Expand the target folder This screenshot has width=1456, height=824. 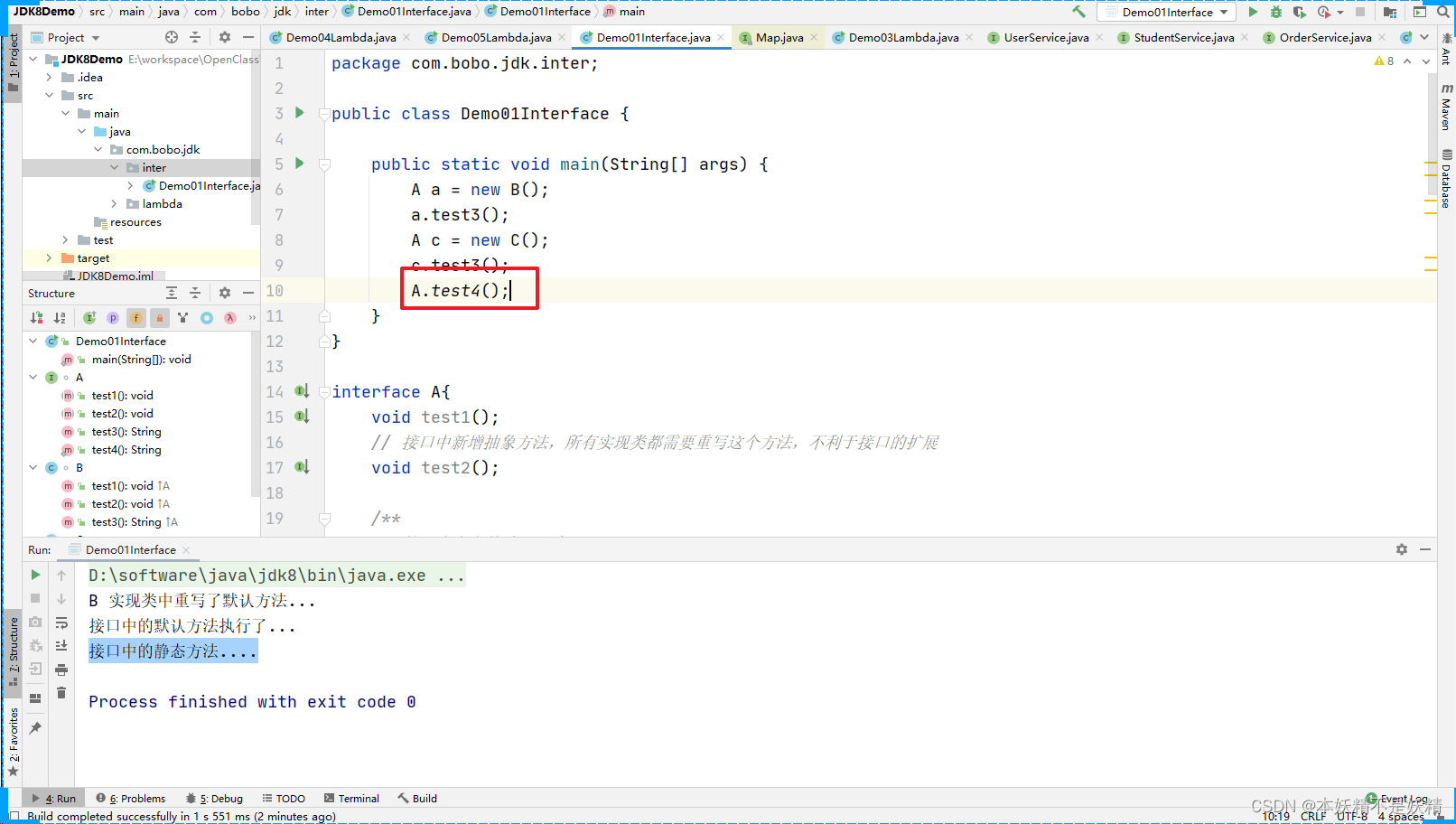pyautogui.click(x=49, y=257)
